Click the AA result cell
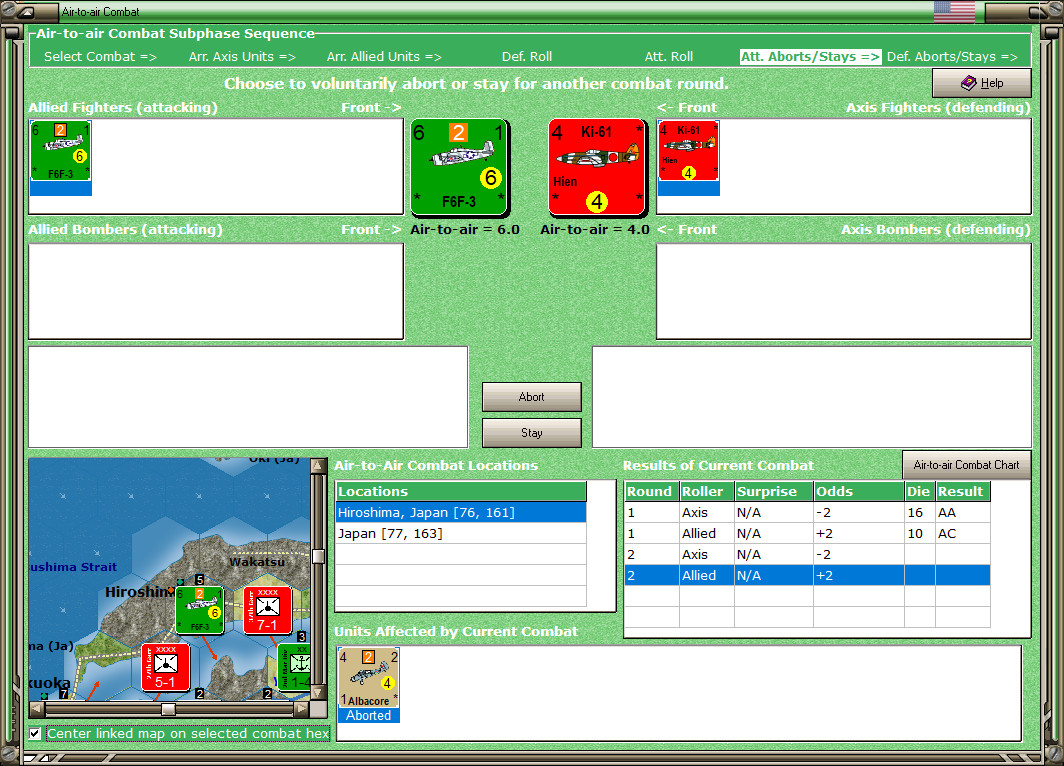Viewport: 1064px width, 766px height. [x=962, y=512]
